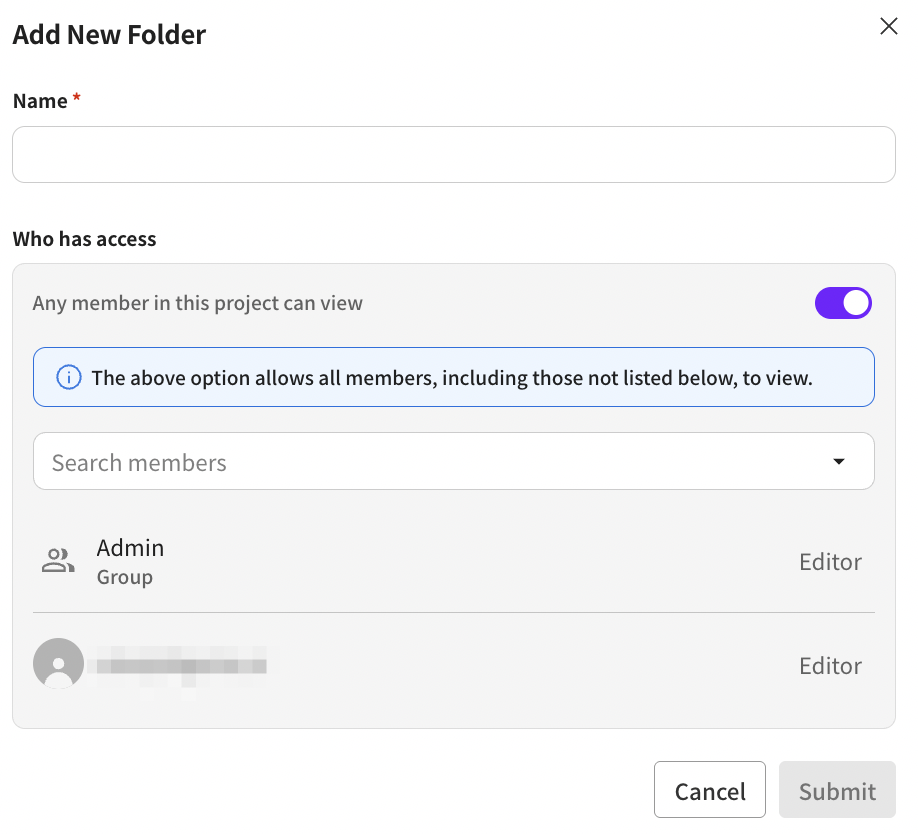Viewport: 918px width, 834px height.
Task: Click the Name text field
Action: [453, 154]
